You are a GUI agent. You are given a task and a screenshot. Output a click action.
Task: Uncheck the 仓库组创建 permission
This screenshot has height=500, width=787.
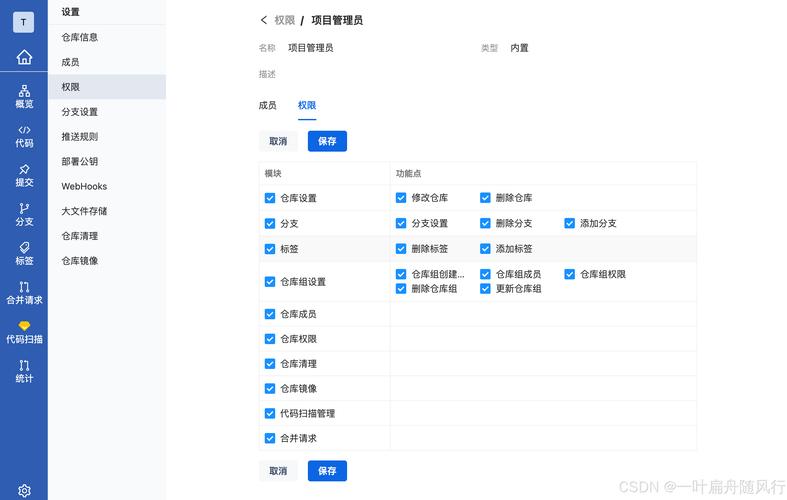(401, 274)
